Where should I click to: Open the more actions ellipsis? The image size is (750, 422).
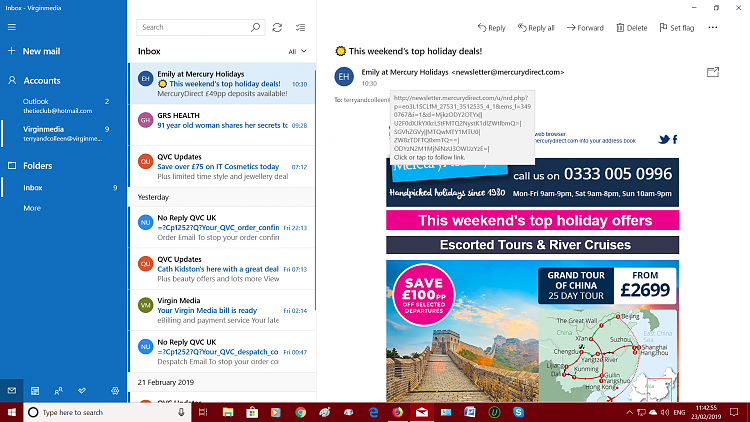tap(713, 27)
